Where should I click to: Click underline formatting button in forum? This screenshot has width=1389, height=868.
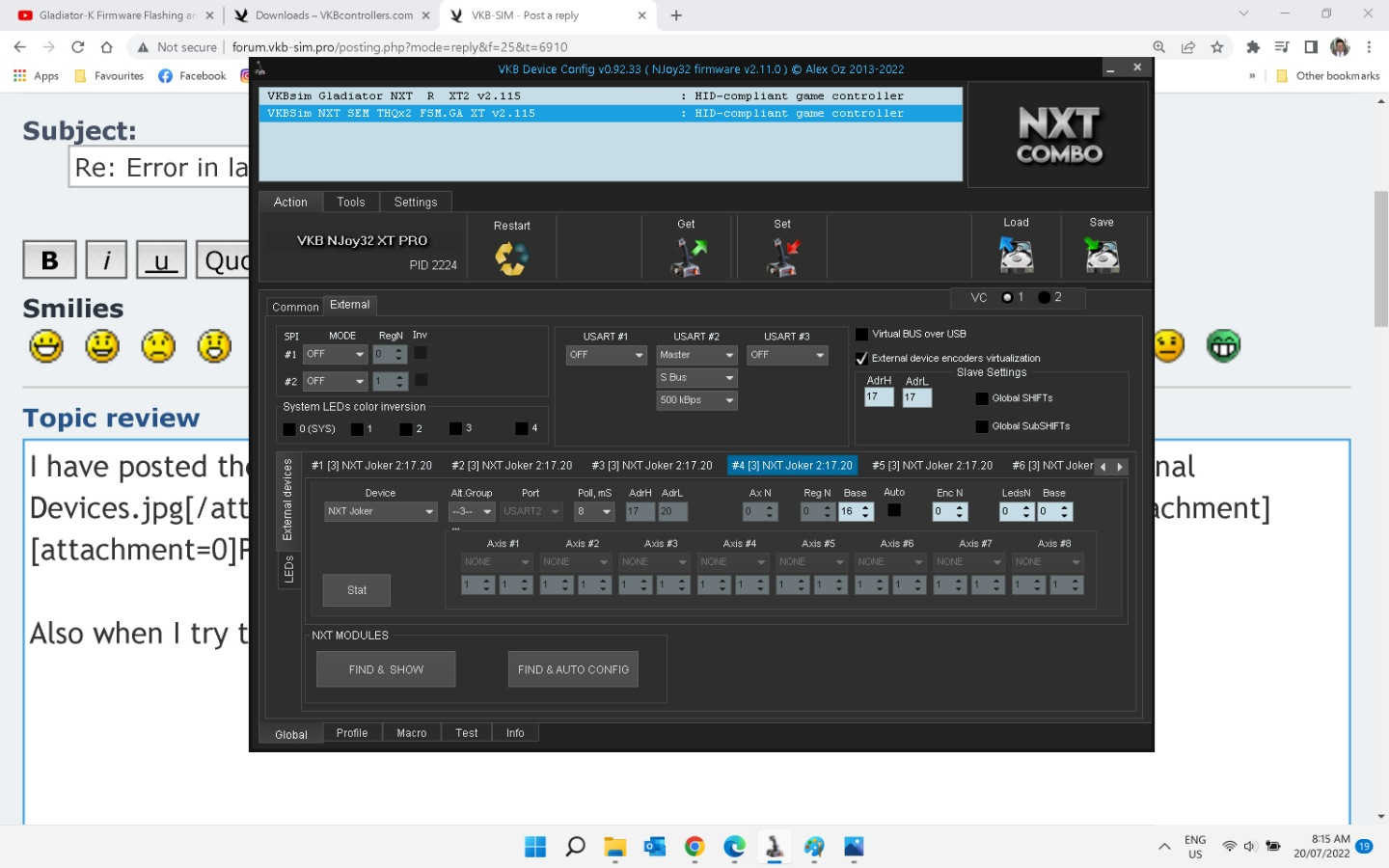click(162, 260)
